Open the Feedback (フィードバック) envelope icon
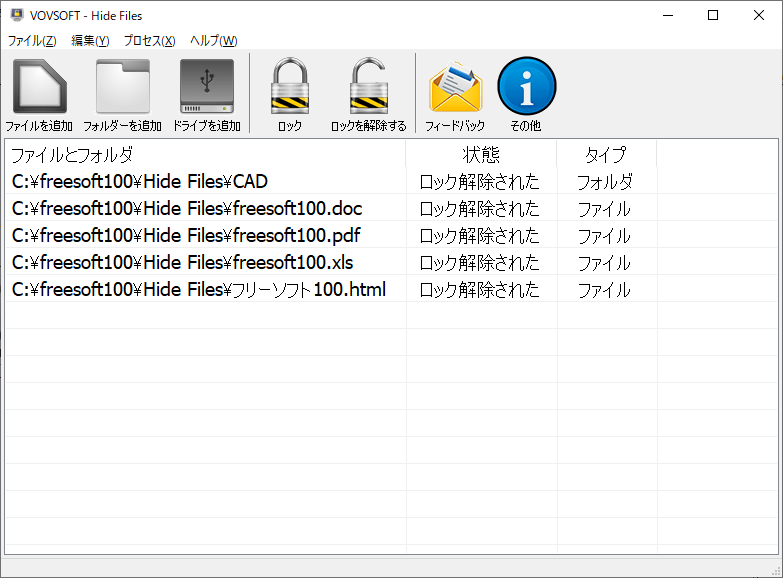 click(x=455, y=86)
